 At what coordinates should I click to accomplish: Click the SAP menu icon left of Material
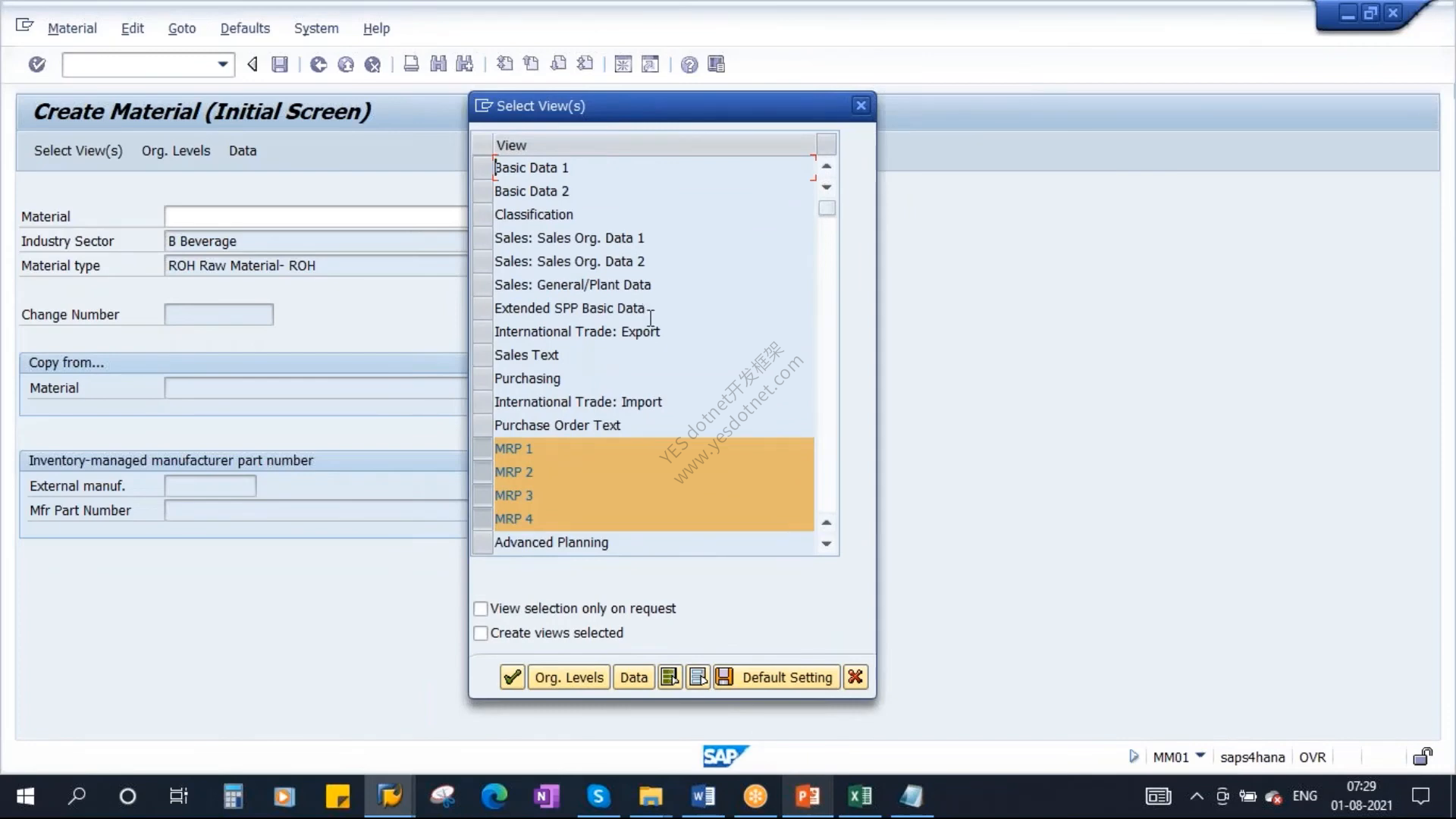point(24,27)
